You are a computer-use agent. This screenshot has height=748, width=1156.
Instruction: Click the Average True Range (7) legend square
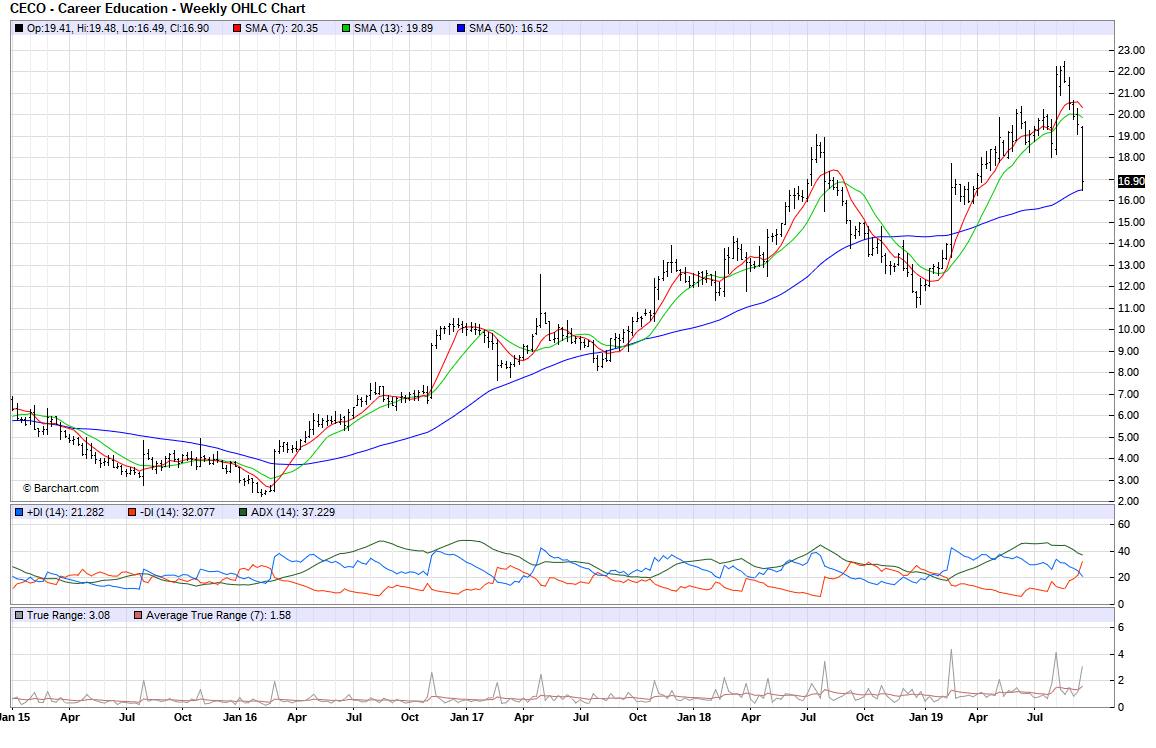[138, 615]
